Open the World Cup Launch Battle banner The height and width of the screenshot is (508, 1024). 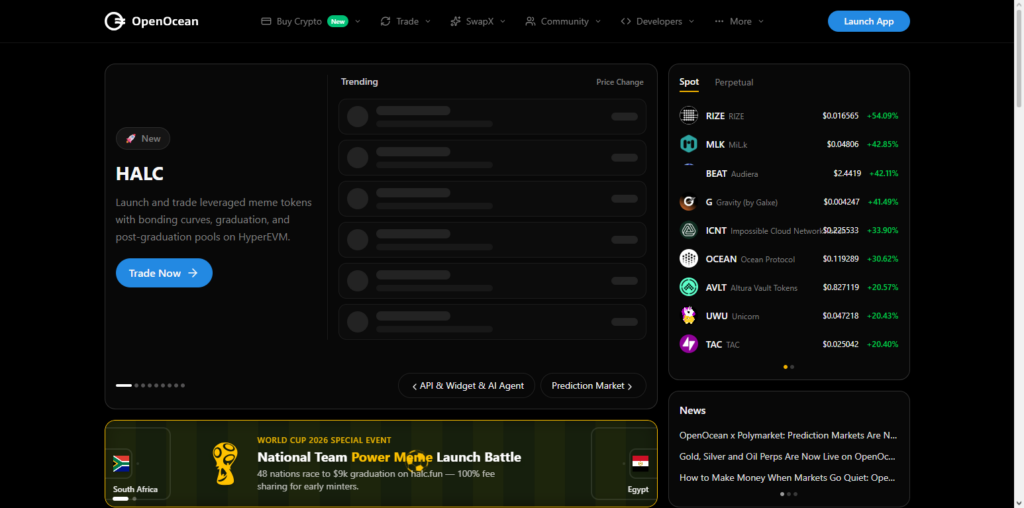[381, 464]
